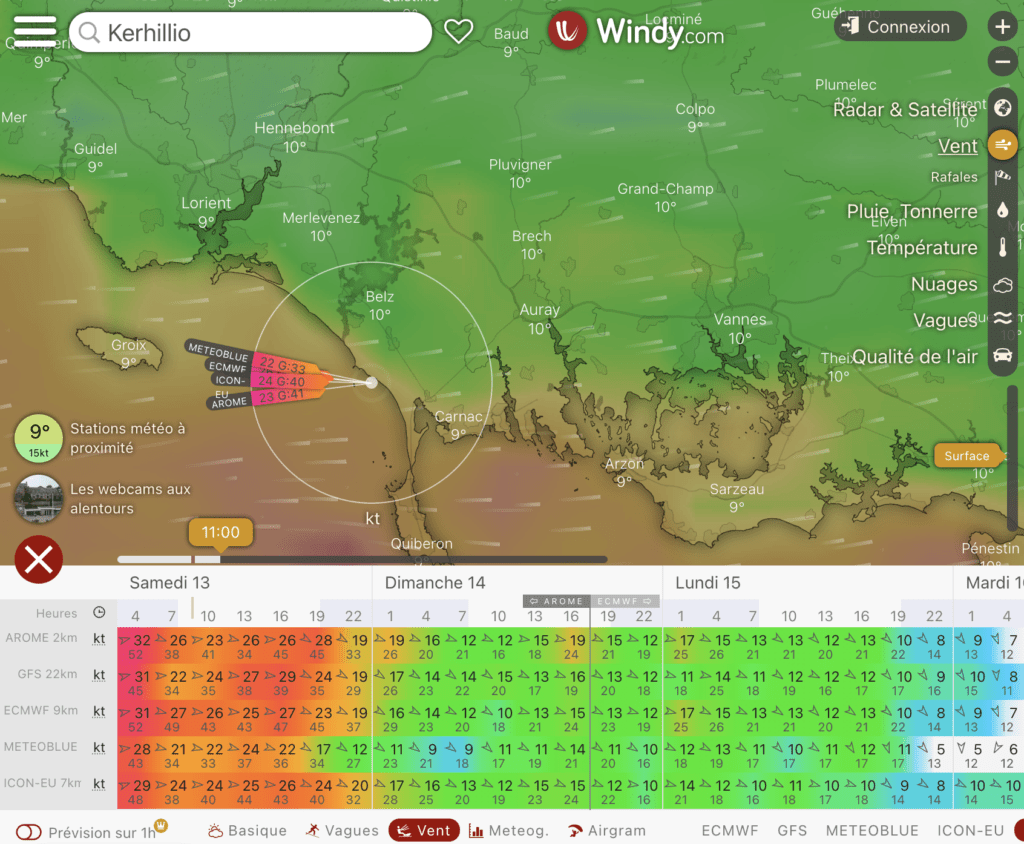This screenshot has height=844, width=1024.
Task: Click the Windy.com logo
Action: (x=636, y=31)
